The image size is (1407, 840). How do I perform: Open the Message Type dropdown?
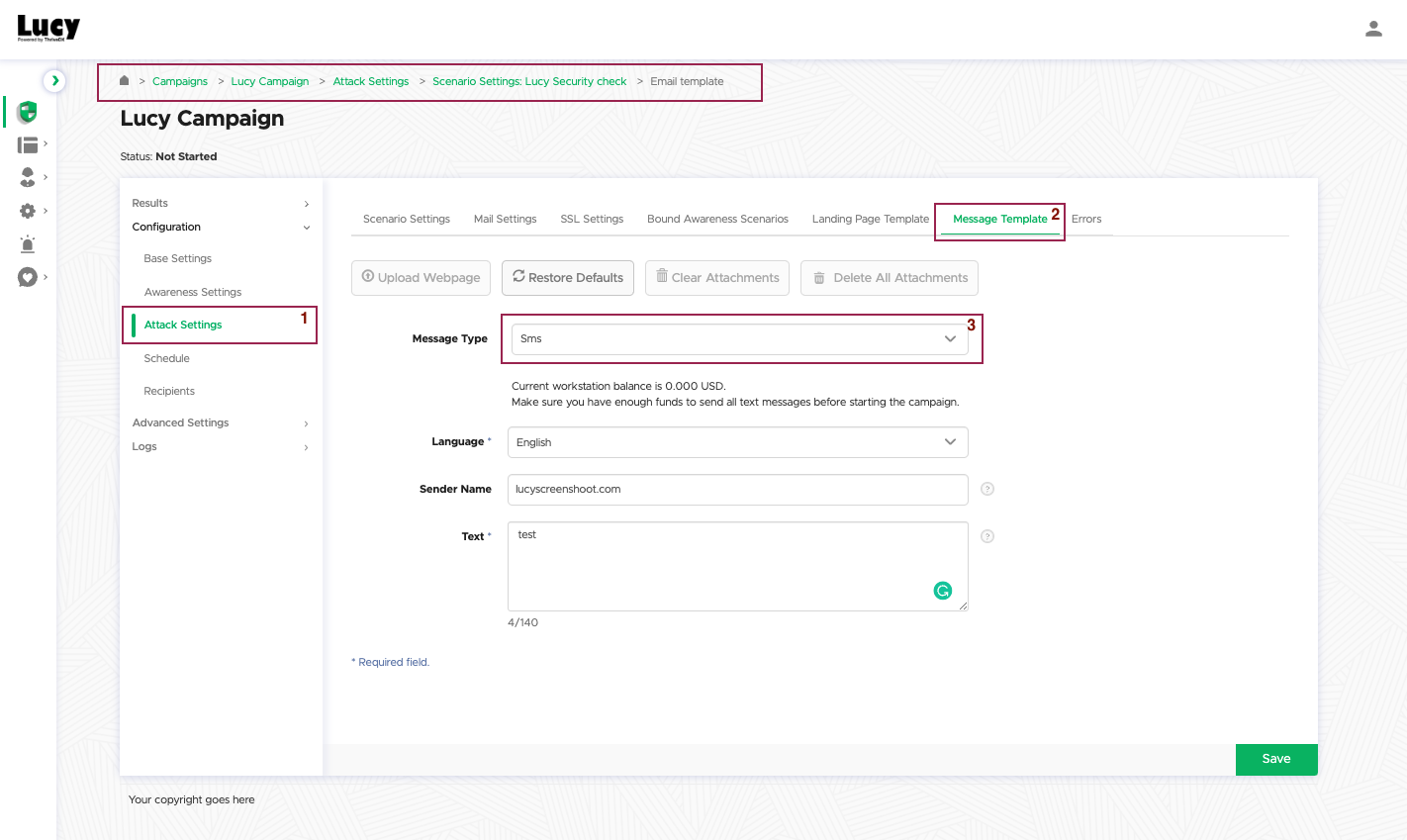(x=740, y=338)
